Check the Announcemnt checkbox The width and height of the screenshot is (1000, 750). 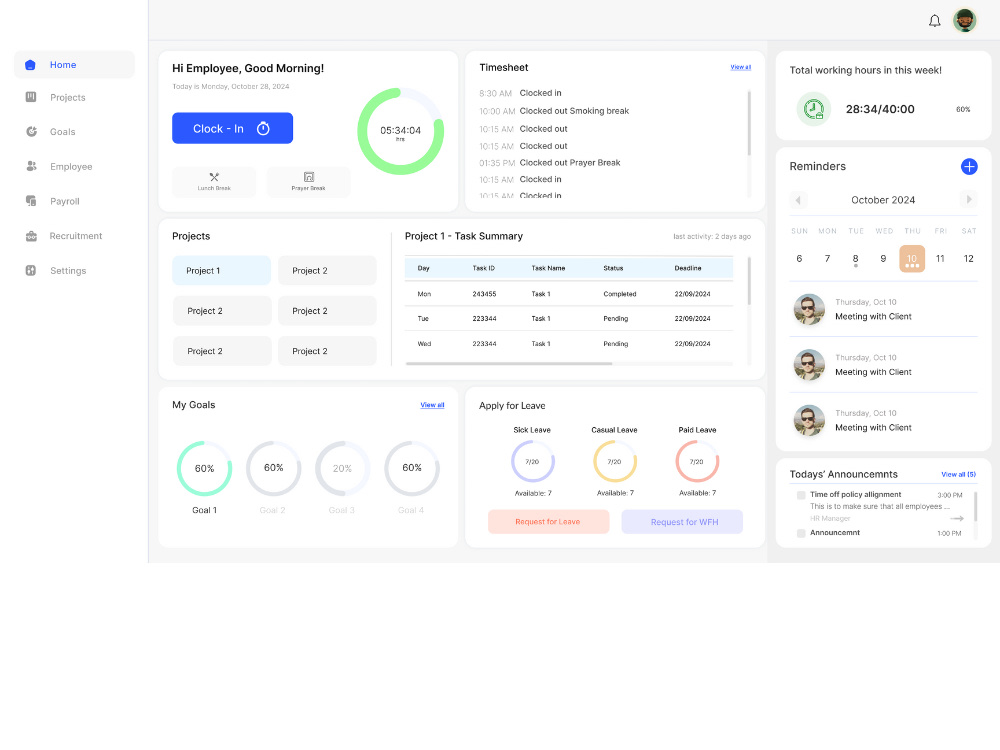(801, 533)
